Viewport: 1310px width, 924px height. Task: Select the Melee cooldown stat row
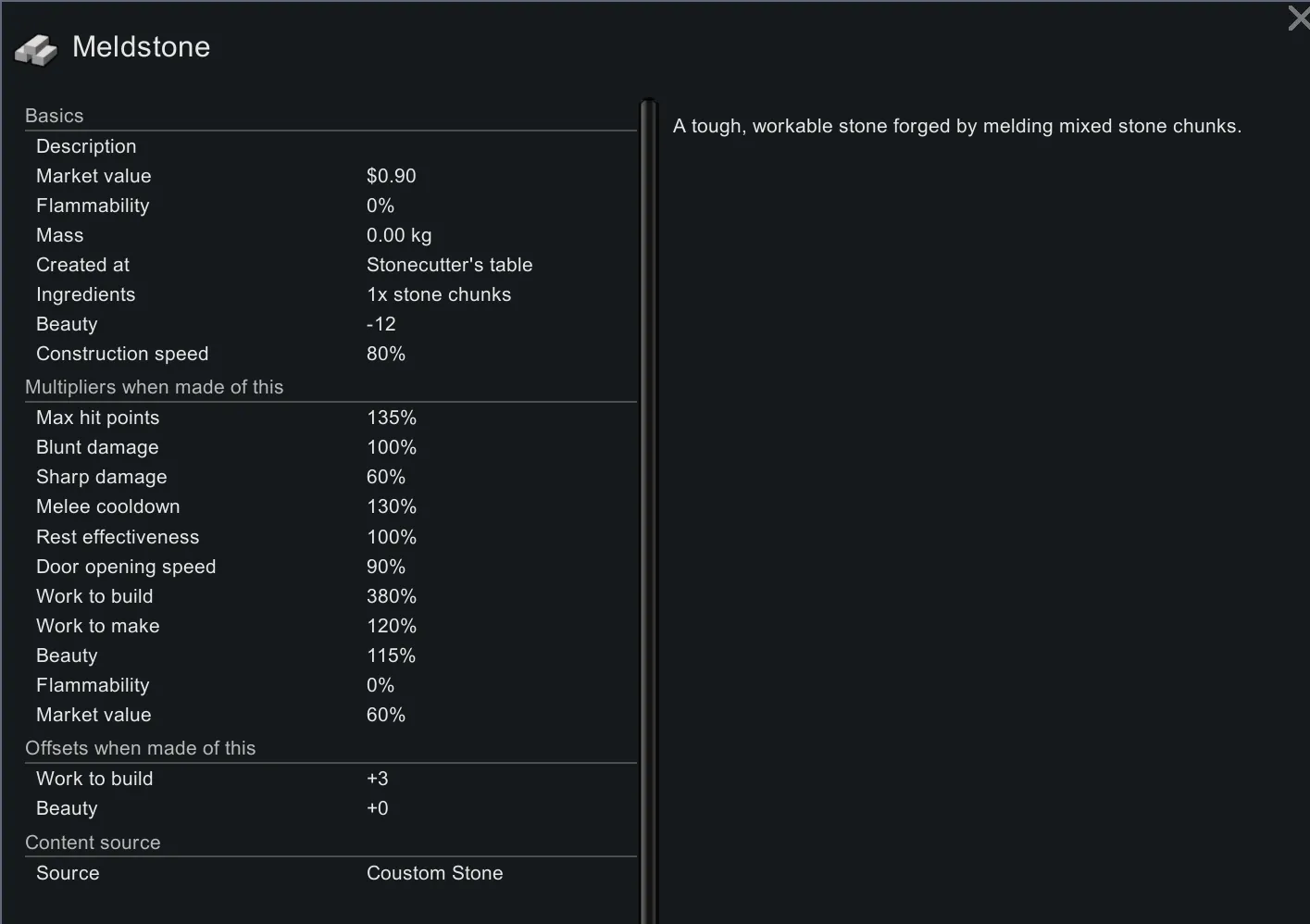[330, 506]
